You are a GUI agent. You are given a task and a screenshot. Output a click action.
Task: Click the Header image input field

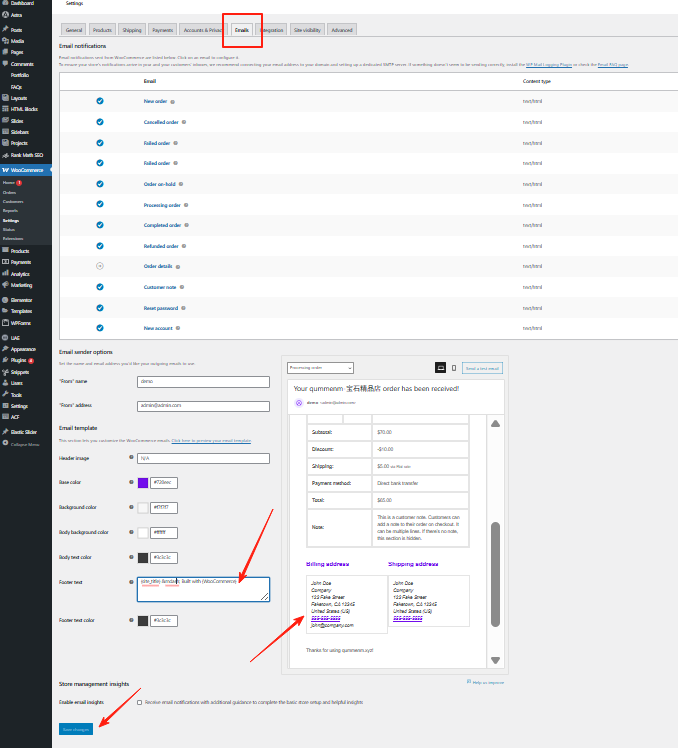tap(203, 458)
